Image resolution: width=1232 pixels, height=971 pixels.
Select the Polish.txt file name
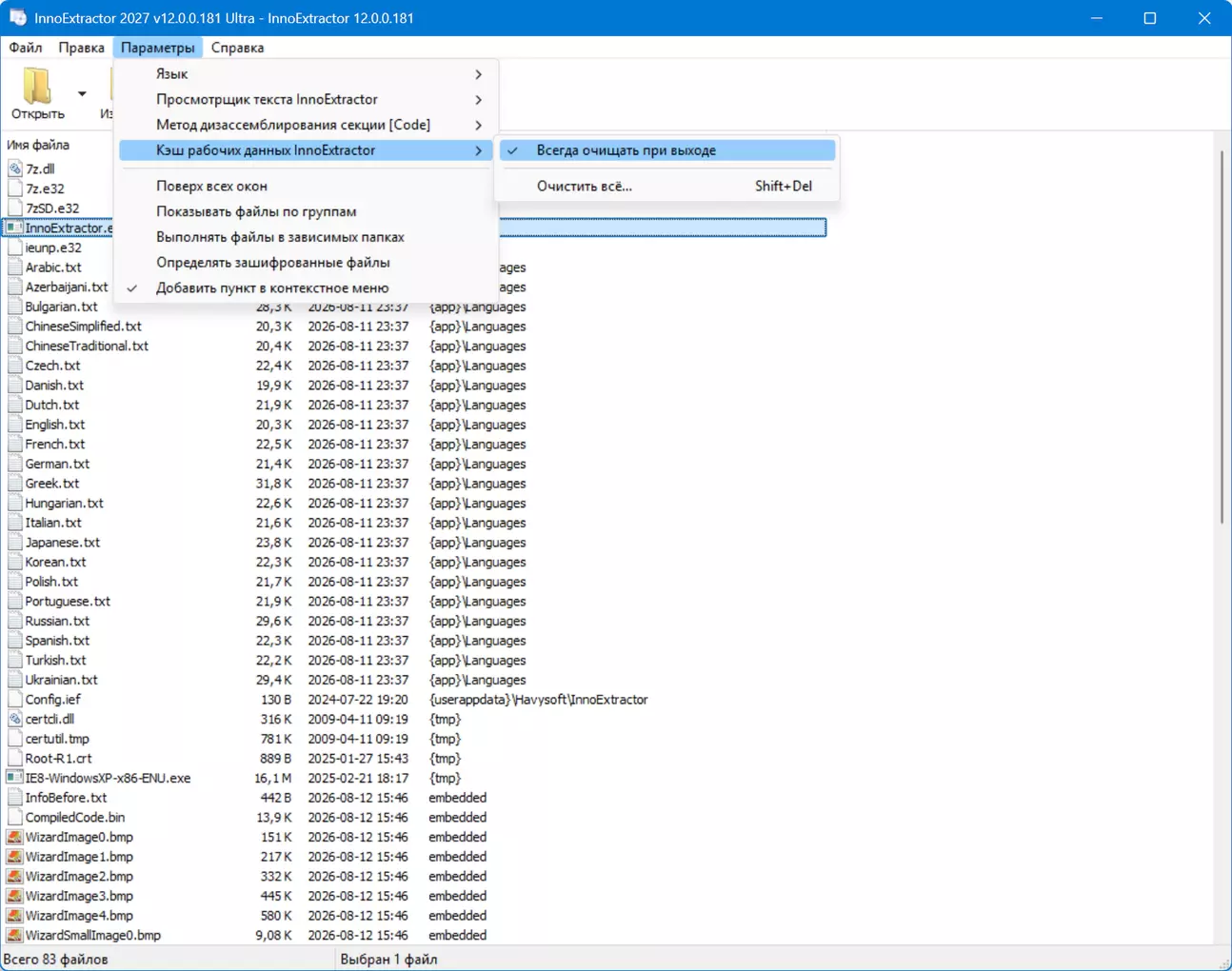pyautogui.click(x=51, y=582)
